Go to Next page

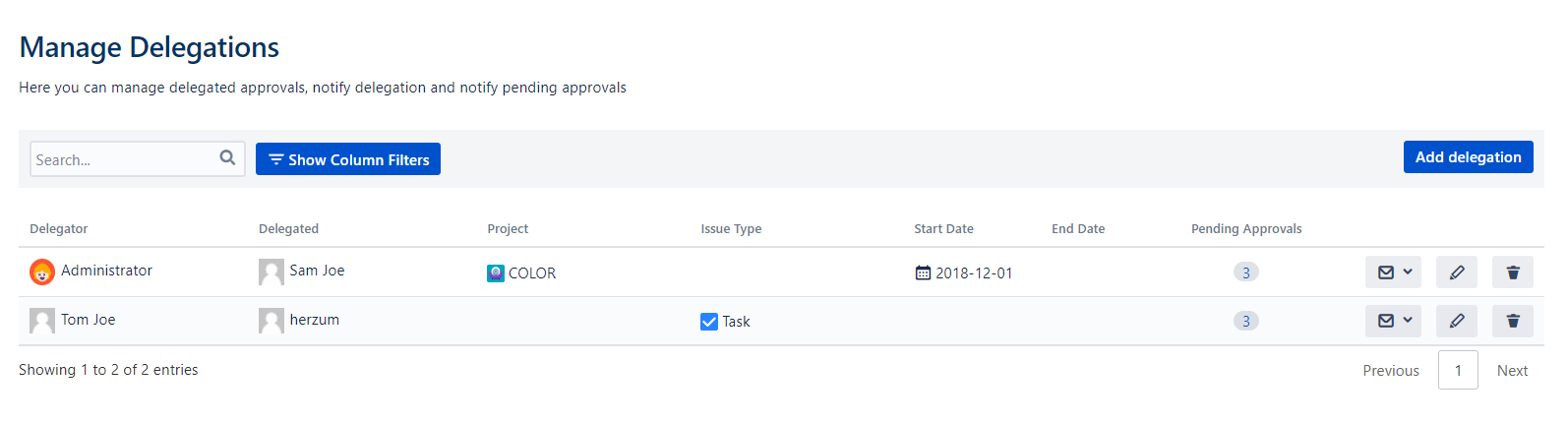[x=1512, y=371]
